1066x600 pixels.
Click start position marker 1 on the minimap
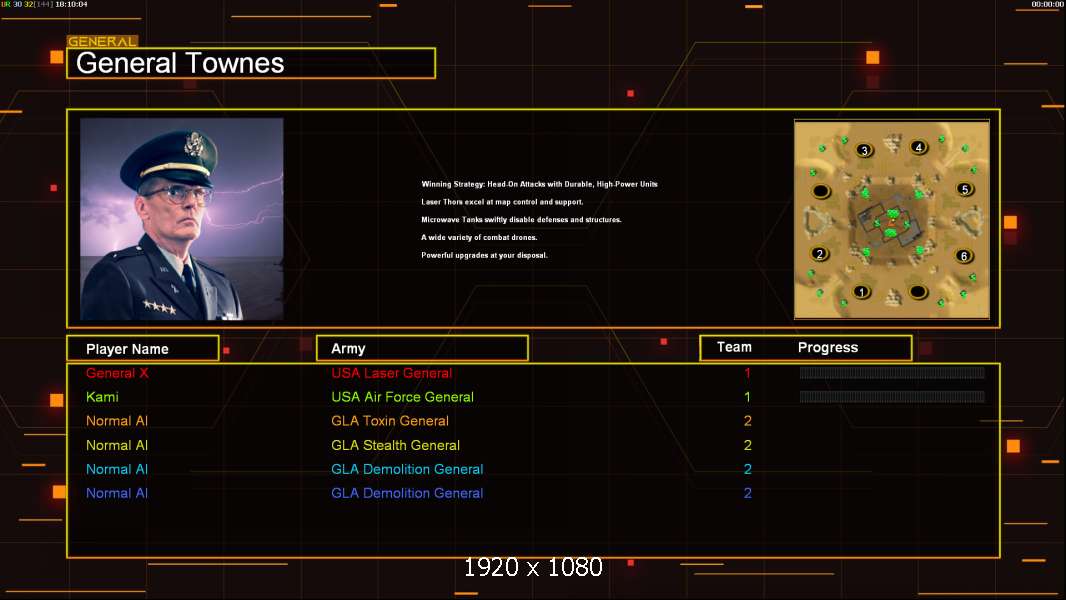[x=861, y=292]
